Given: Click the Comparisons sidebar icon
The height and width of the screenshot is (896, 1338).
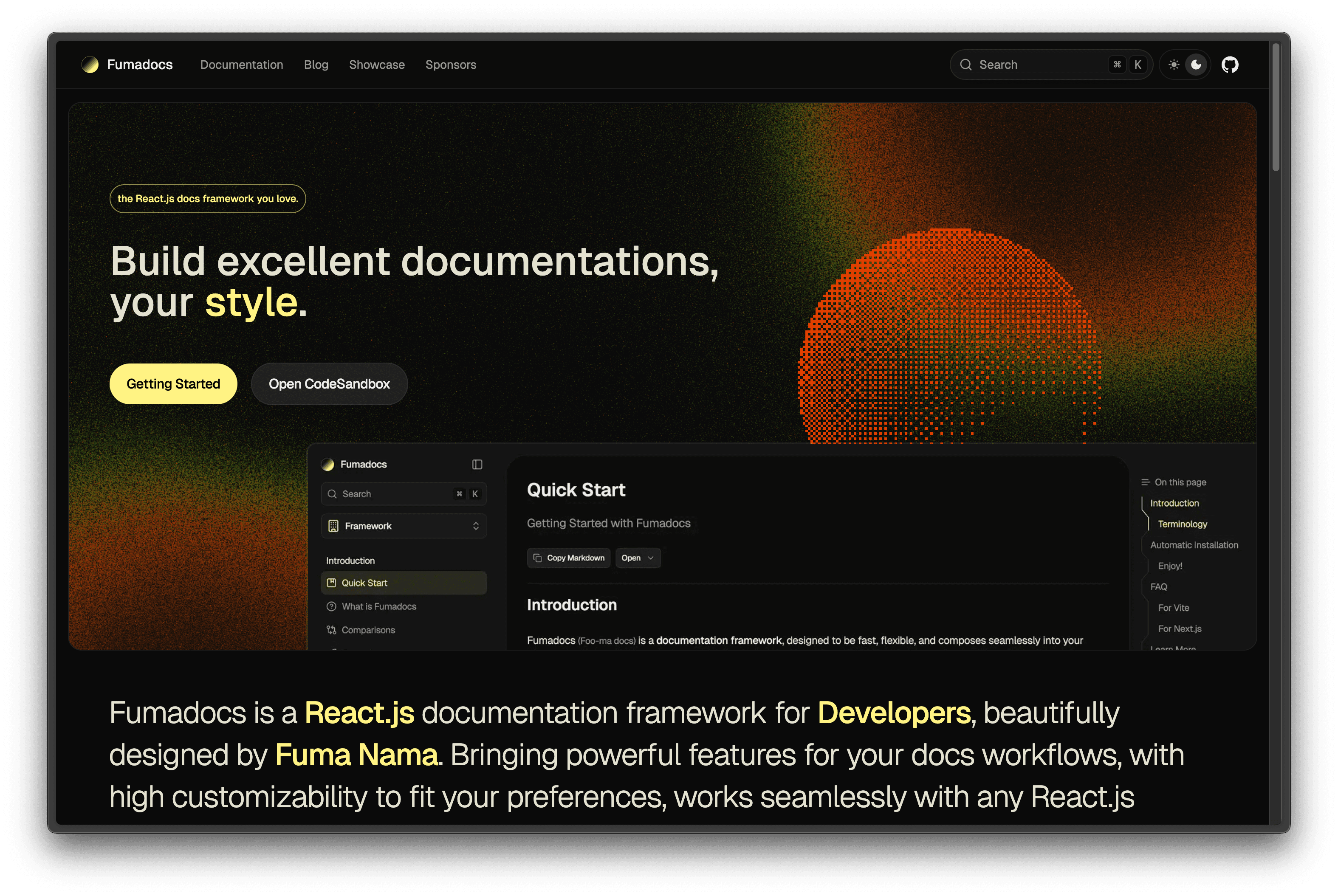Looking at the screenshot, I should click(x=331, y=630).
